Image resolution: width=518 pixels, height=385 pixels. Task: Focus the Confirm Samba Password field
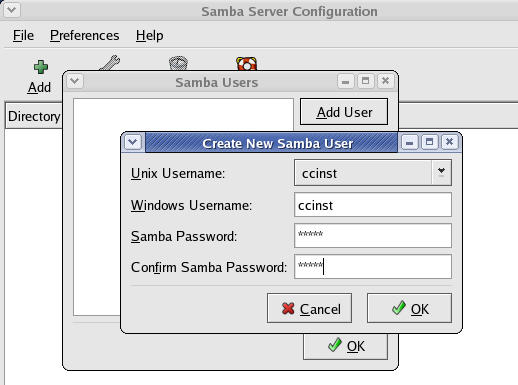click(373, 267)
